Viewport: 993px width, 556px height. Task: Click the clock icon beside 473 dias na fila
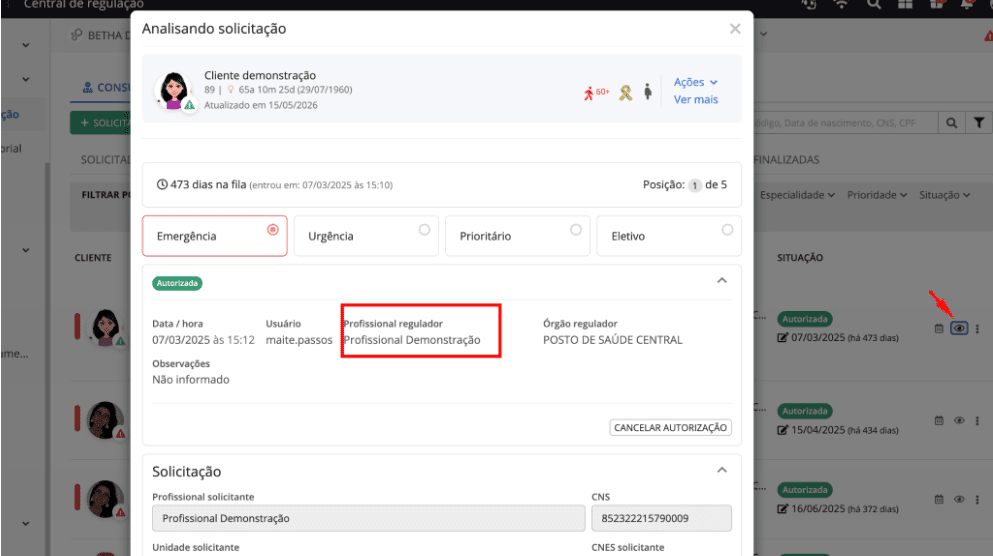point(162,184)
